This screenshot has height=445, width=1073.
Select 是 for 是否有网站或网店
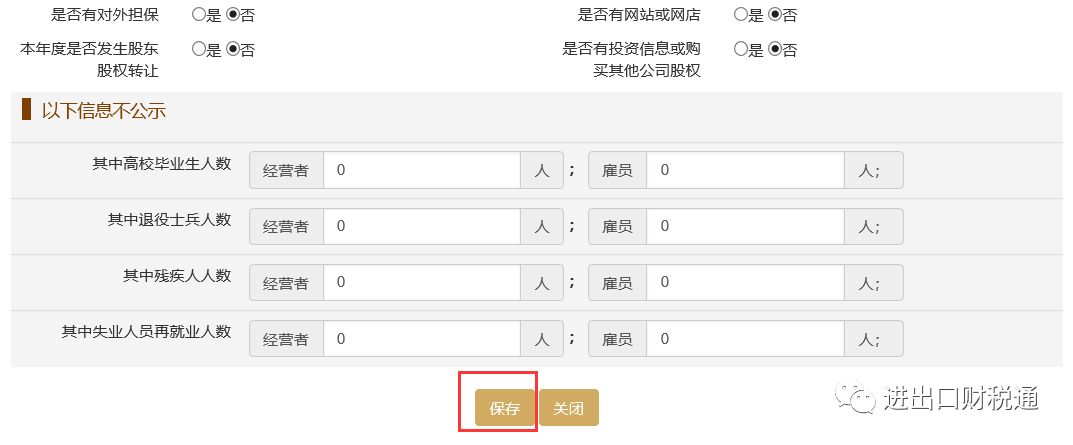click(x=741, y=15)
